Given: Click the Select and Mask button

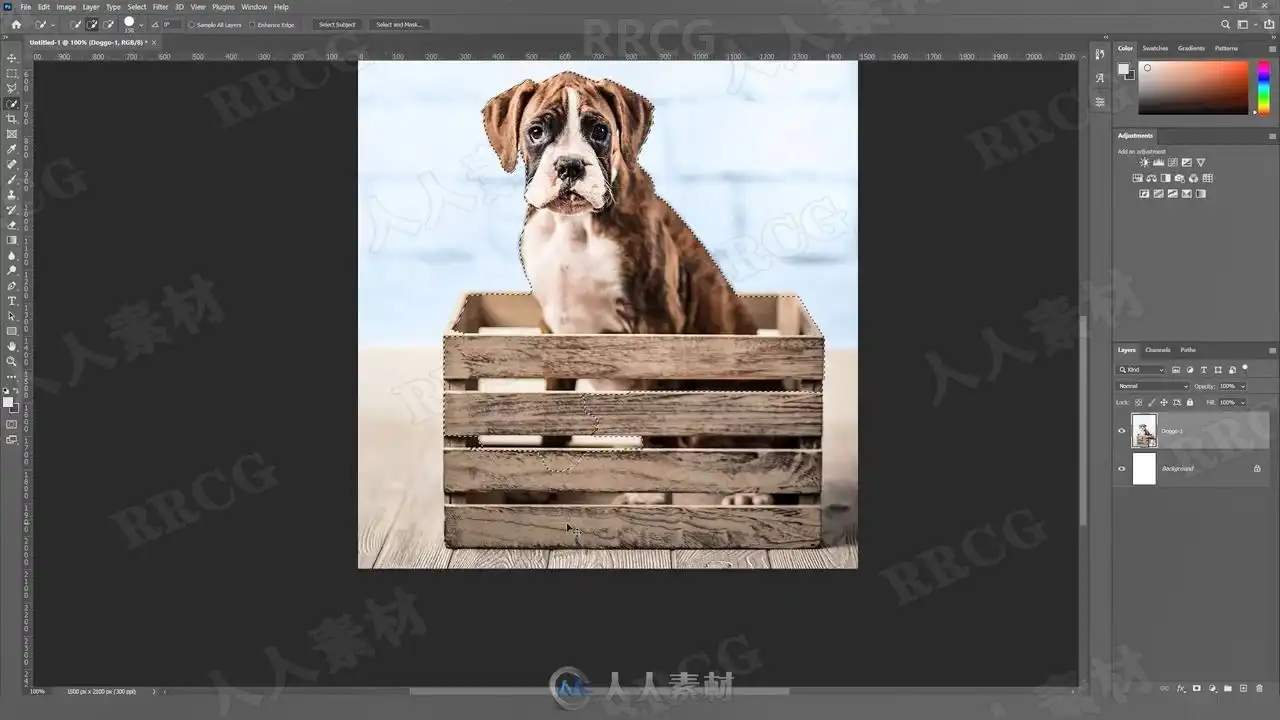Looking at the screenshot, I should click(x=399, y=24).
